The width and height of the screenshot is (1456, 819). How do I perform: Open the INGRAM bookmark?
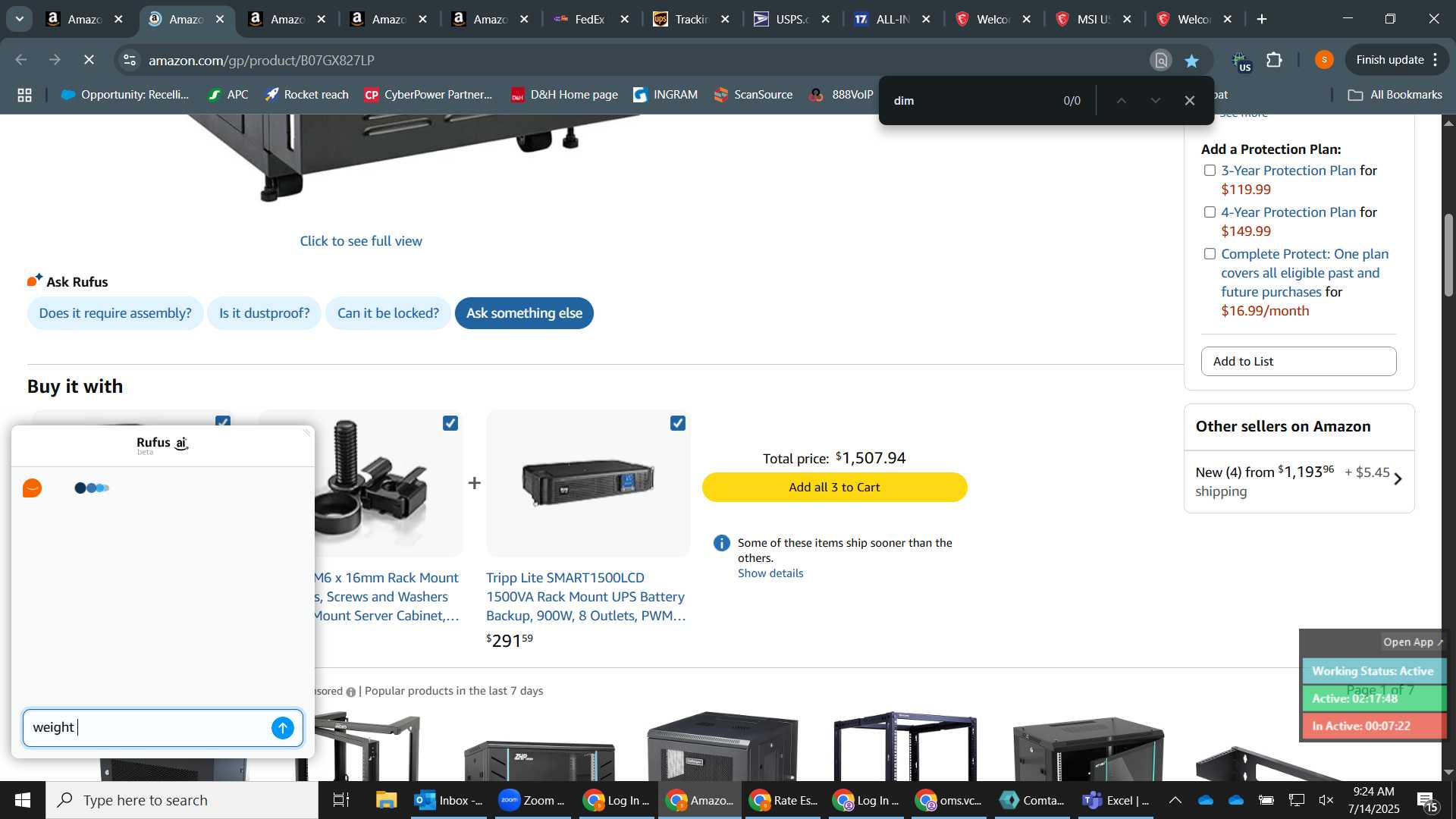(x=666, y=95)
